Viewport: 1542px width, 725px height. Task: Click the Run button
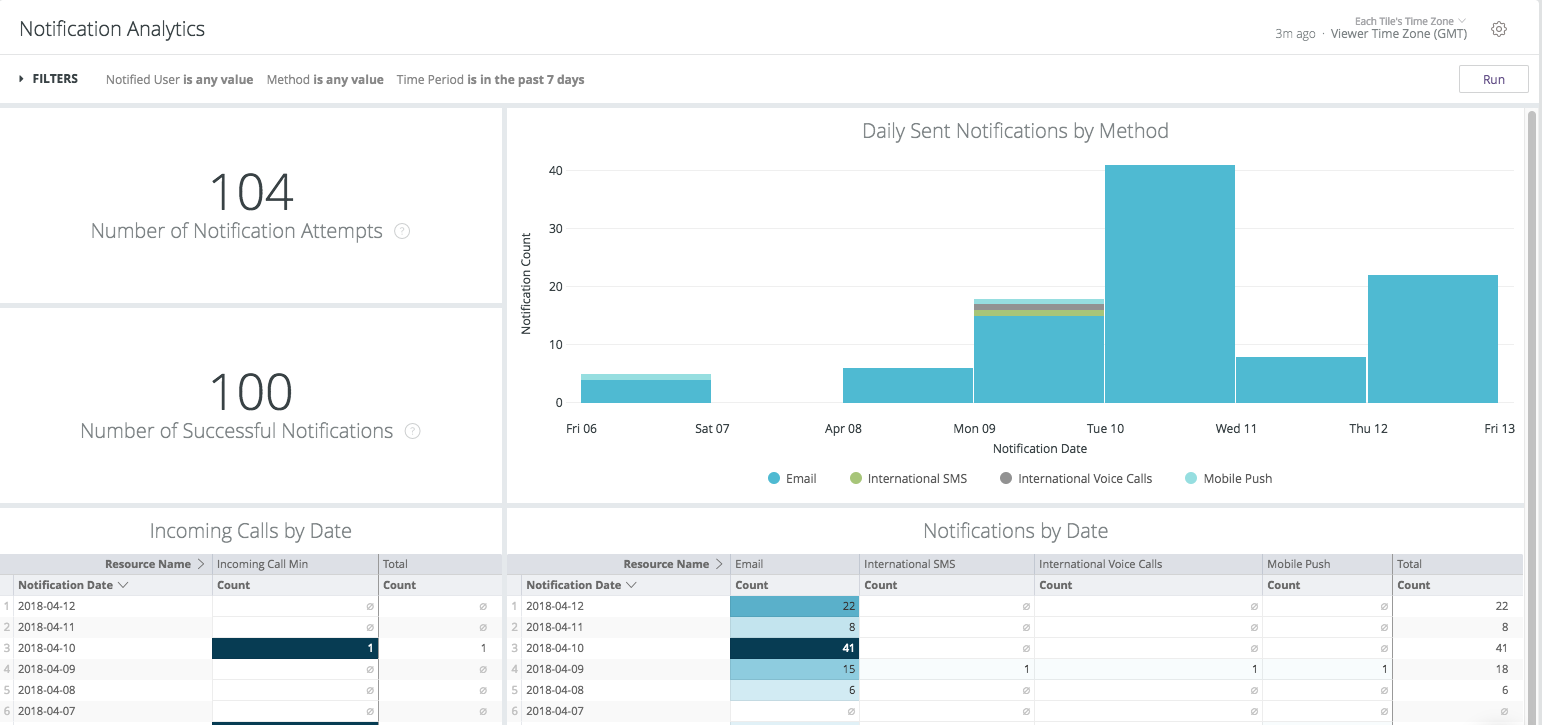point(1493,79)
